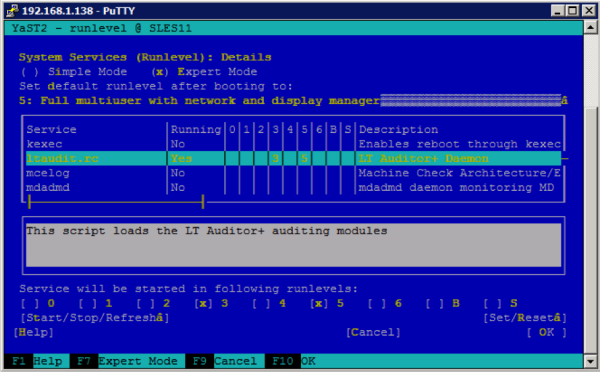The image size is (600, 372).
Task: Select the mcelog service row
Action: (293, 173)
